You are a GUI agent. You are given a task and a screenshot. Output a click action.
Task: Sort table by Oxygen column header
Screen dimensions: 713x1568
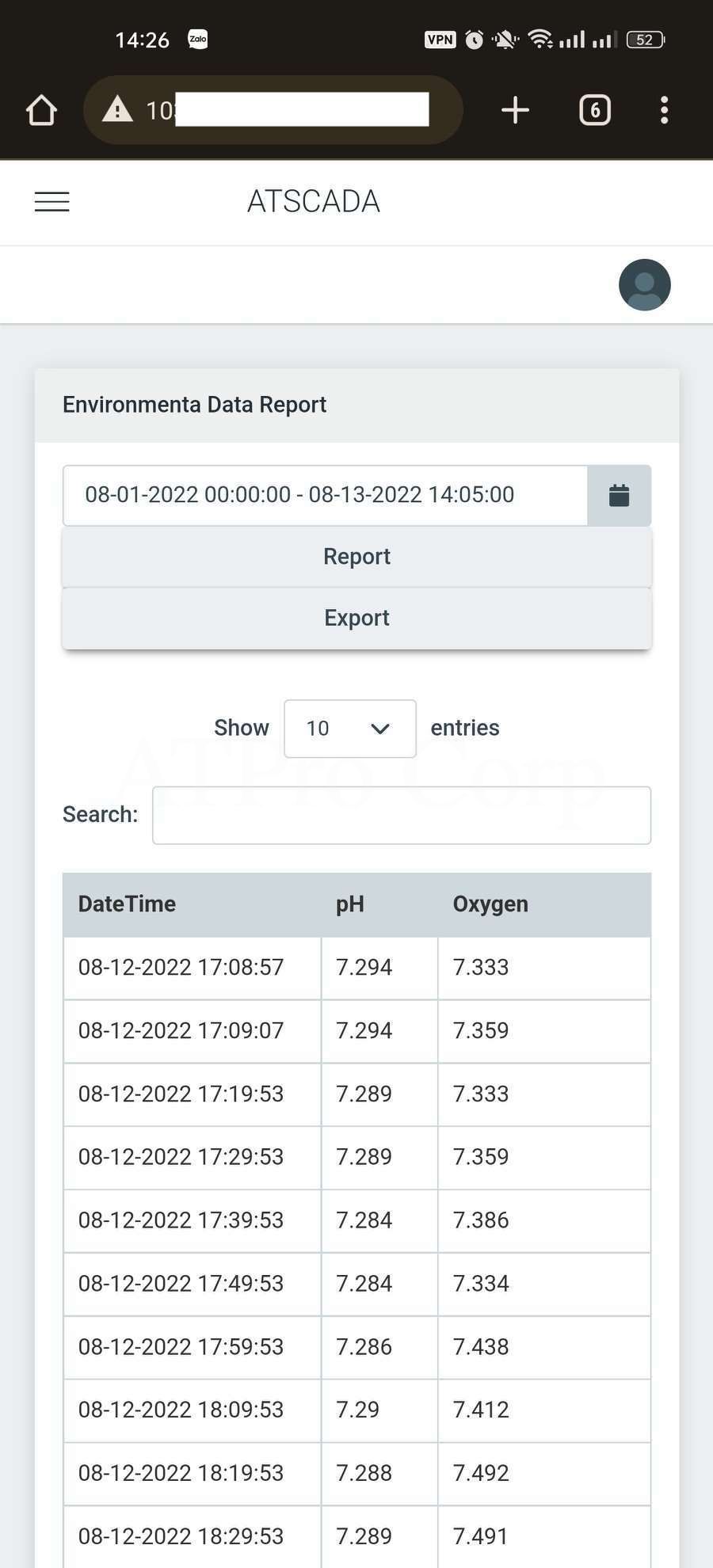coord(490,904)
